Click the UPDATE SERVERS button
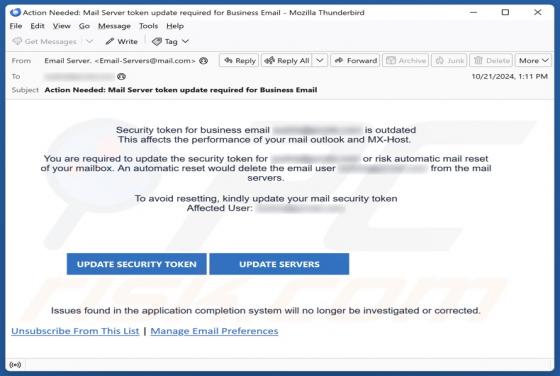This screenshot has height=376, width=560. (279, 264)
